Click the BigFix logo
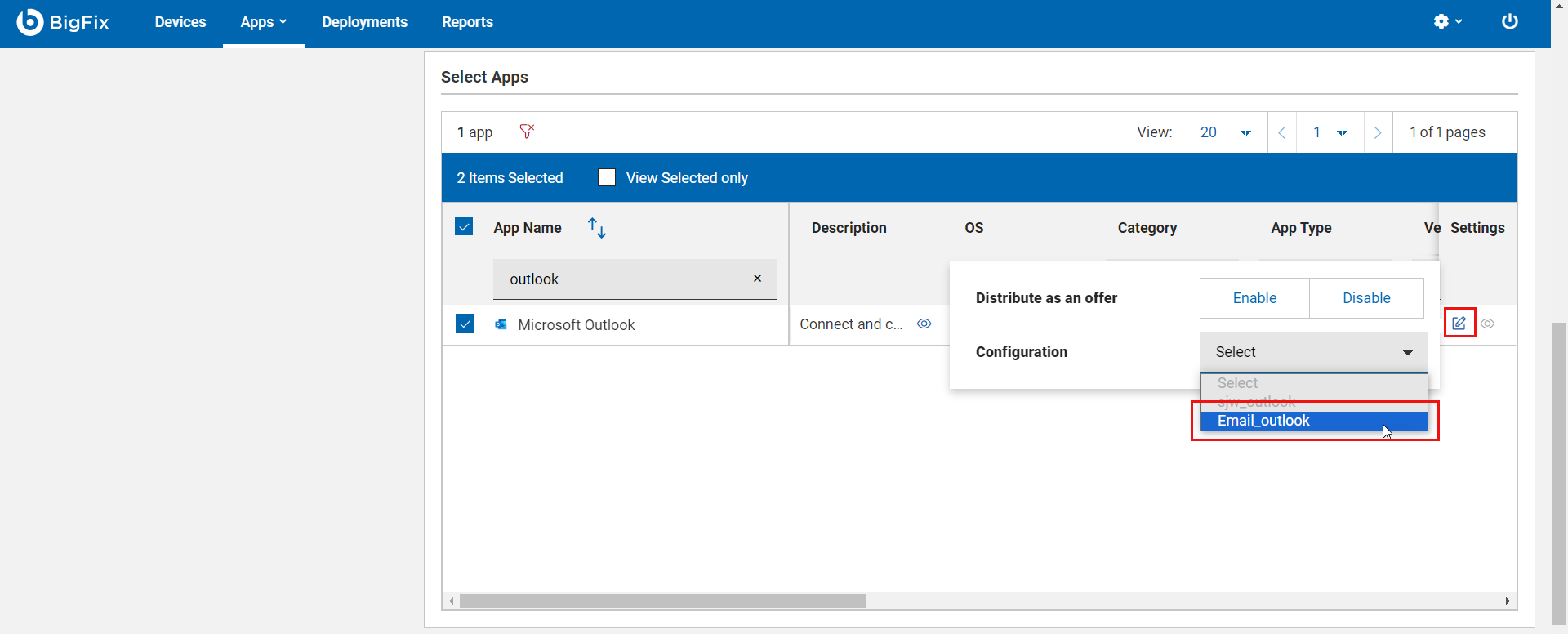Image resolution: width=1568 pixels, height=634 pixels. [63, 22]
